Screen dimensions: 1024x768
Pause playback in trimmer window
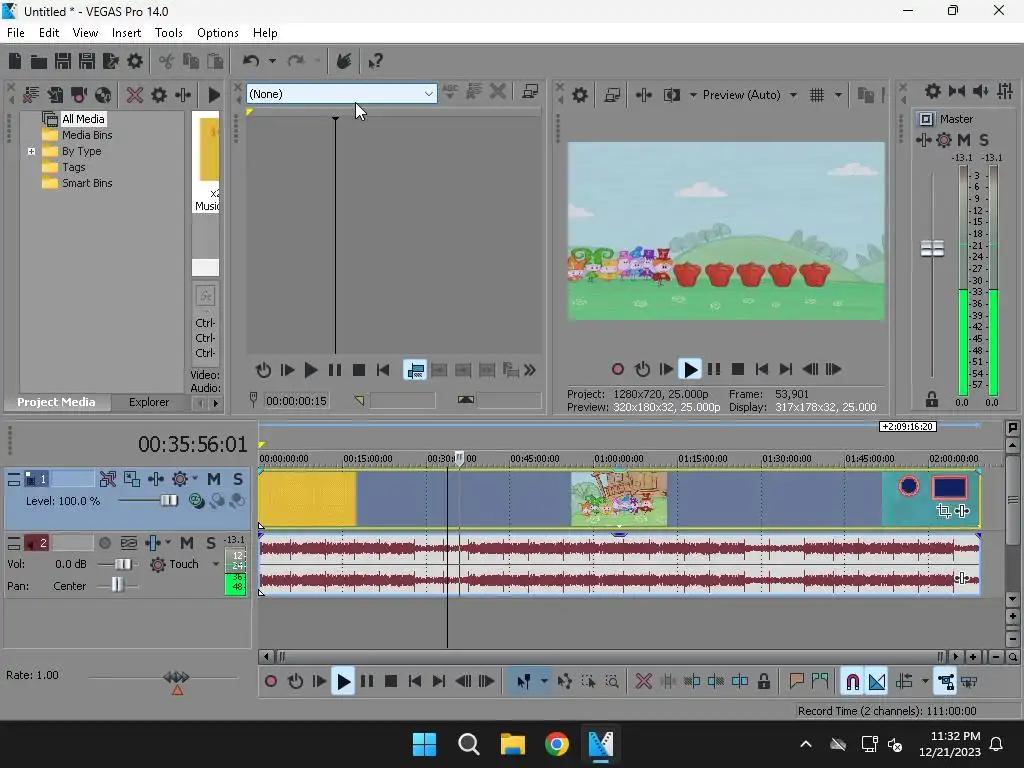tap(334, 370)
